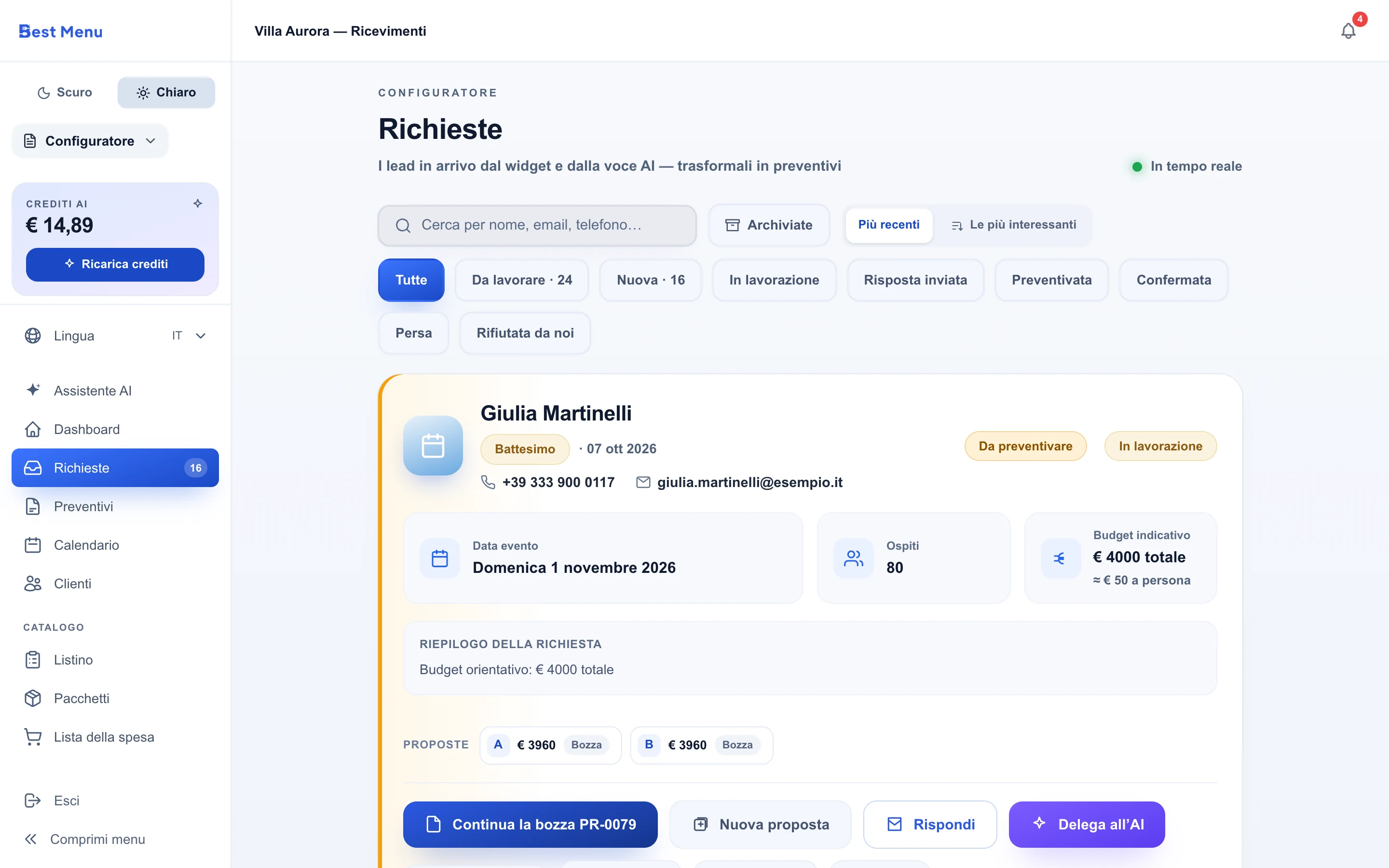This screenshot has height=868, width=1389.
Task: Click the calendar icon in Data evento tile
Action: (x=440, y=558)
